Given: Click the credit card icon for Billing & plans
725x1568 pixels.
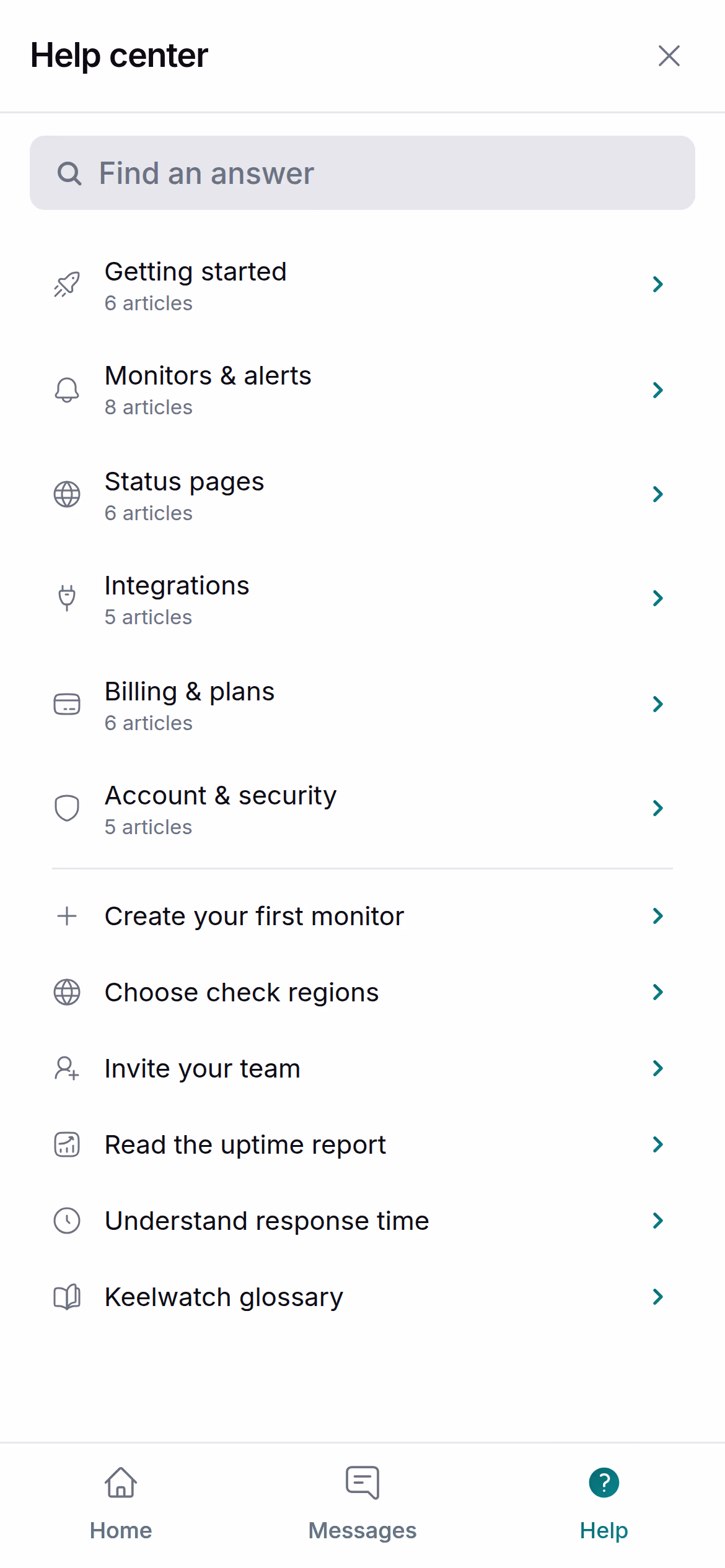Looking at the screenshot, I should click(67, 704).
